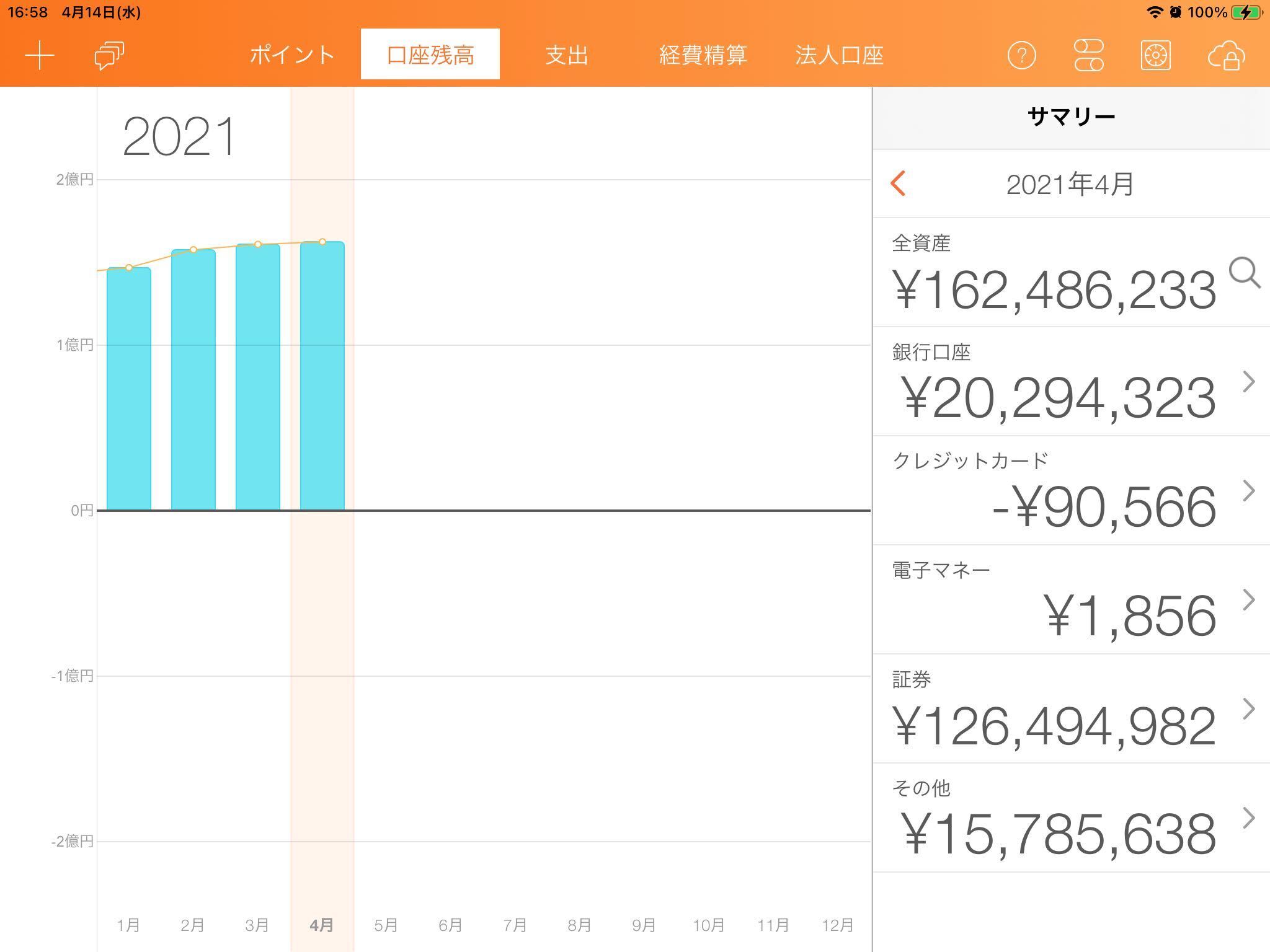Screen dimensions: 1270x952
Task: Tap the 4月 trend line point
Action: pyautogui.click(x=322, y=242)
